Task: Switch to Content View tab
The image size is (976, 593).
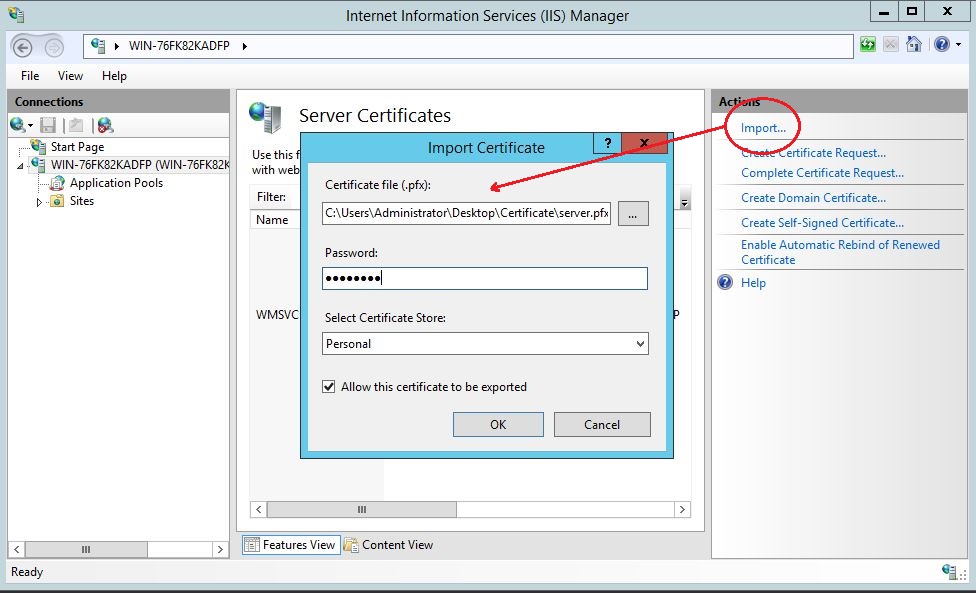Action: pos(388,545)
